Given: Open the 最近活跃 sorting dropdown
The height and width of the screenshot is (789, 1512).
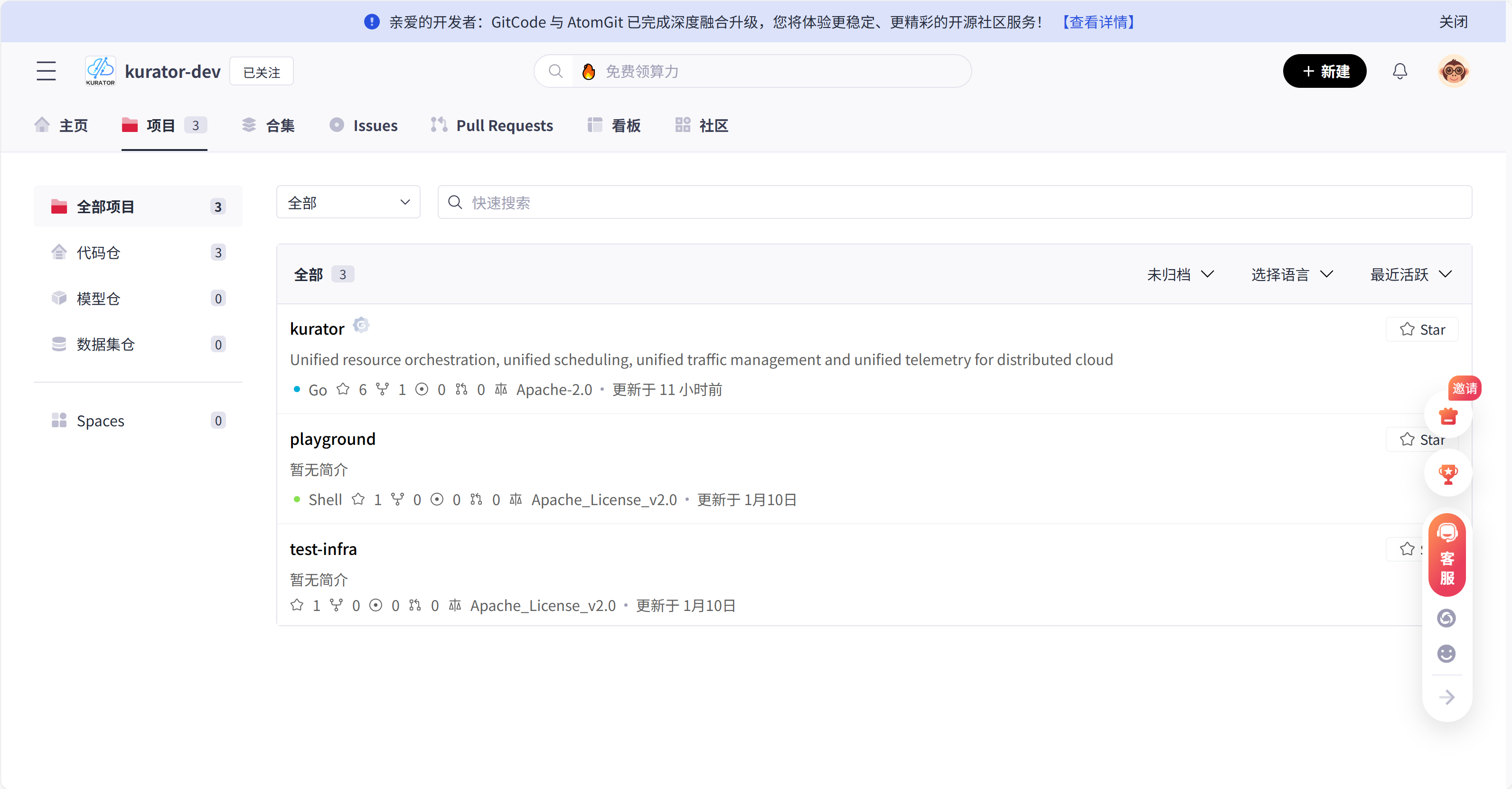Looking at the screenshot, I should click(x=1411, y=273).
